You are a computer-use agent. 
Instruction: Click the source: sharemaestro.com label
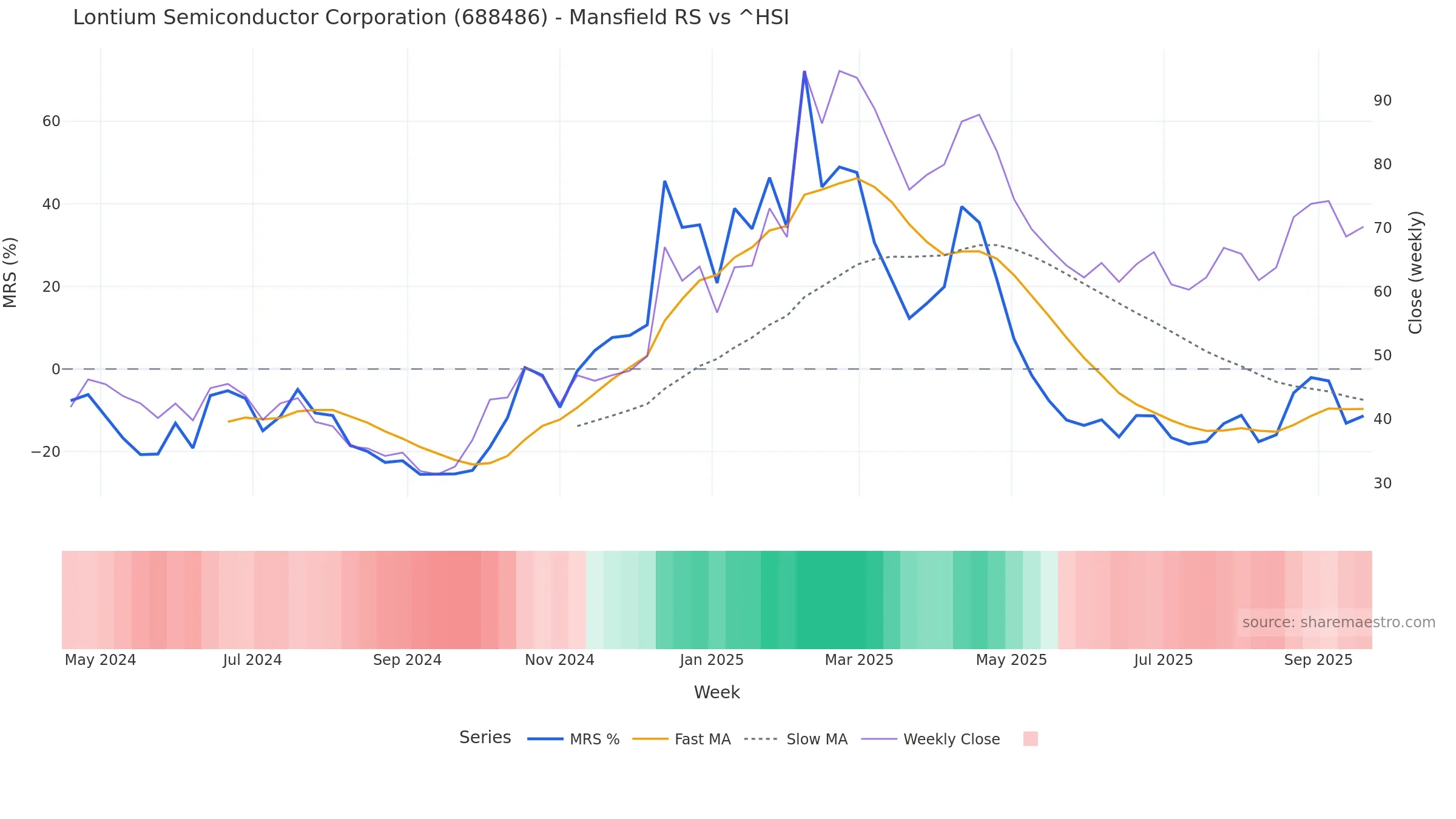point(1338,622)
